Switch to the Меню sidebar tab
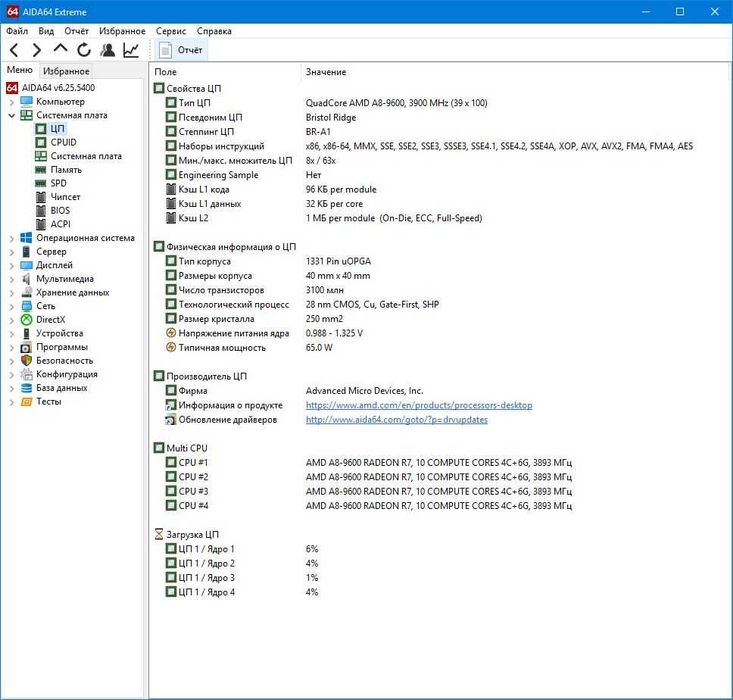 pyautogui.click(x=20, y=70)
